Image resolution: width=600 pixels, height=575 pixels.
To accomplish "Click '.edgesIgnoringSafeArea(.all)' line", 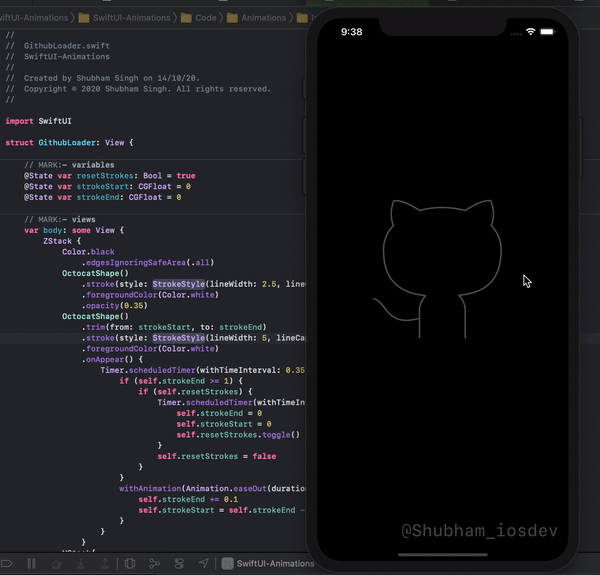I will pos(148,262).
